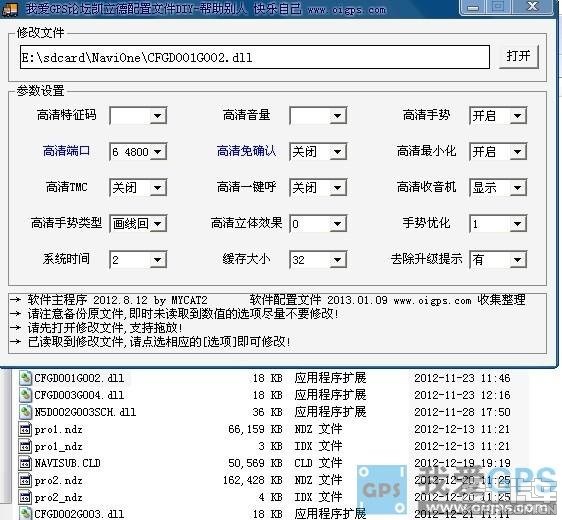Click the CFGD001G002.dll file icon
The image size is (562, 520).
[25, 378]
